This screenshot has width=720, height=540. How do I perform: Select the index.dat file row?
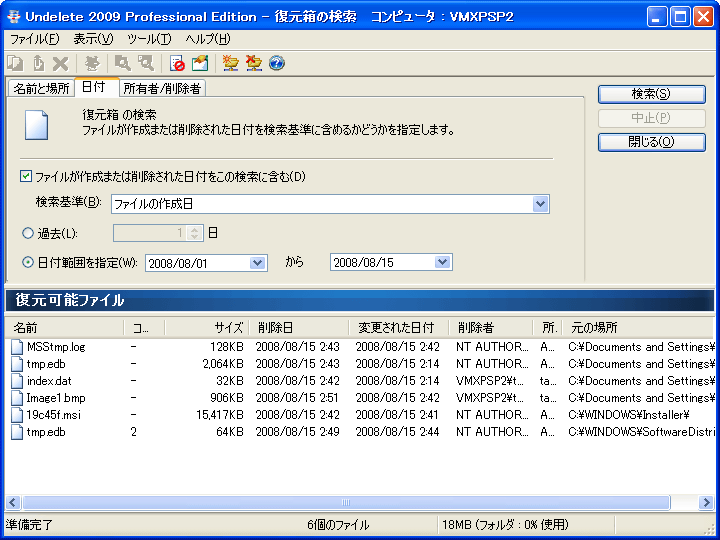pyautogui.click(x=360, y=381)
